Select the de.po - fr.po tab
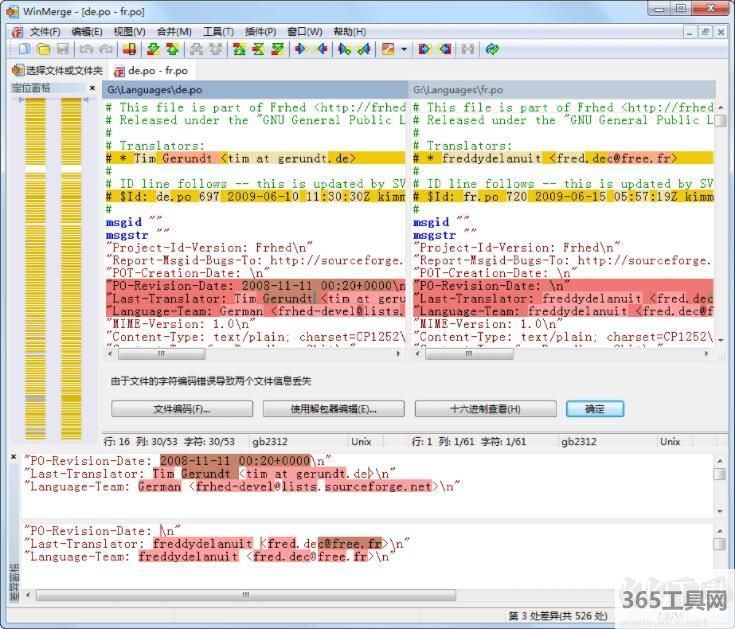Screen dimensions: 735x629 click(151, 71)
